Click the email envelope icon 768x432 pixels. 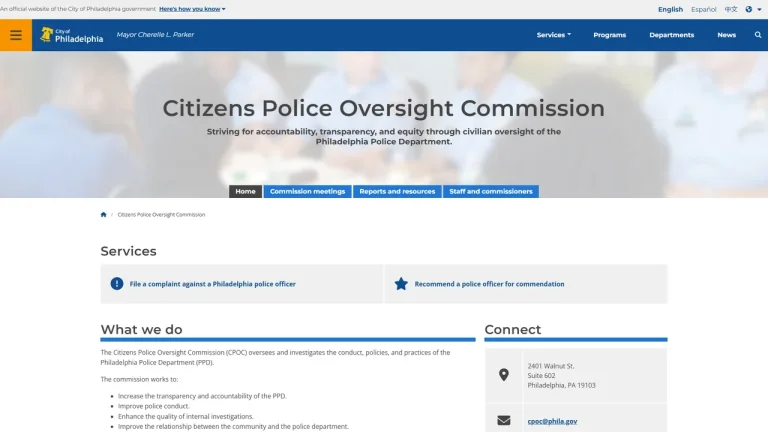point(504,420)
